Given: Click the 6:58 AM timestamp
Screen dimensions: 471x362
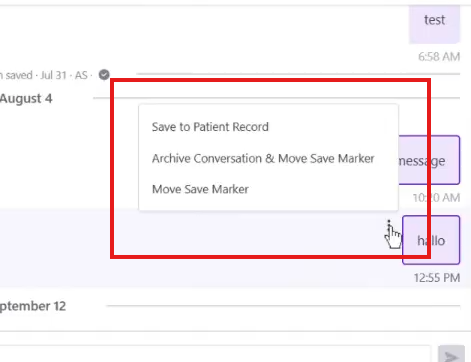Looking at the screenshot, I should tap(439, 57).
